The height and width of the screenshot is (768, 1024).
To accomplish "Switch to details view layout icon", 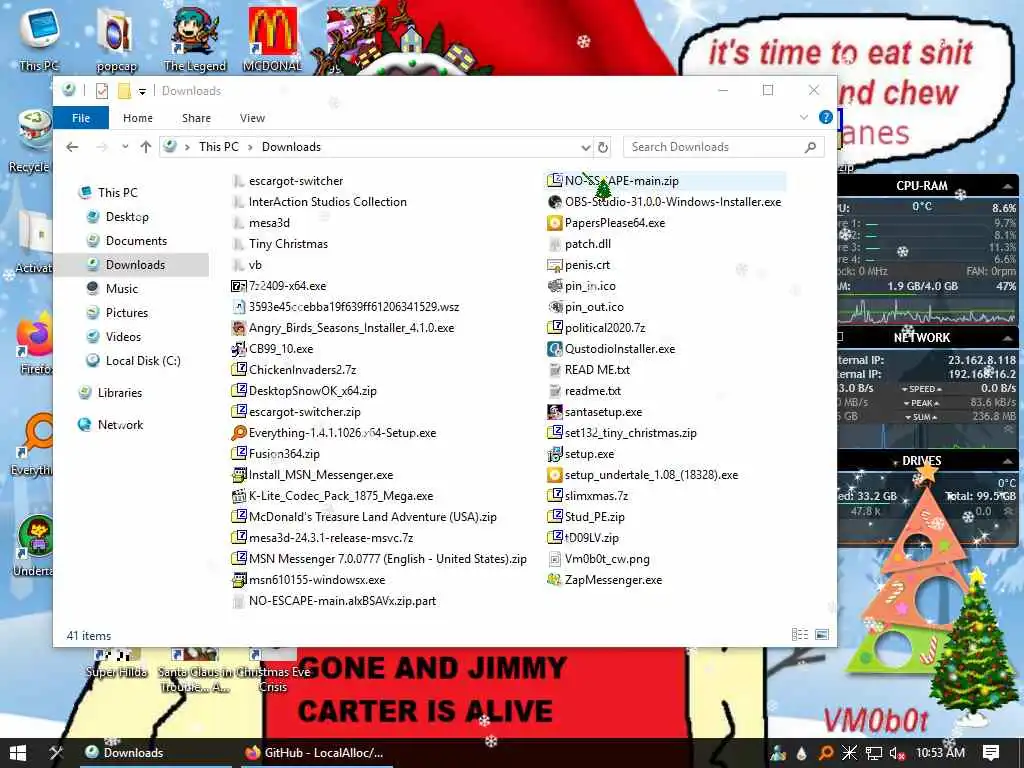I will pos(800,634).
